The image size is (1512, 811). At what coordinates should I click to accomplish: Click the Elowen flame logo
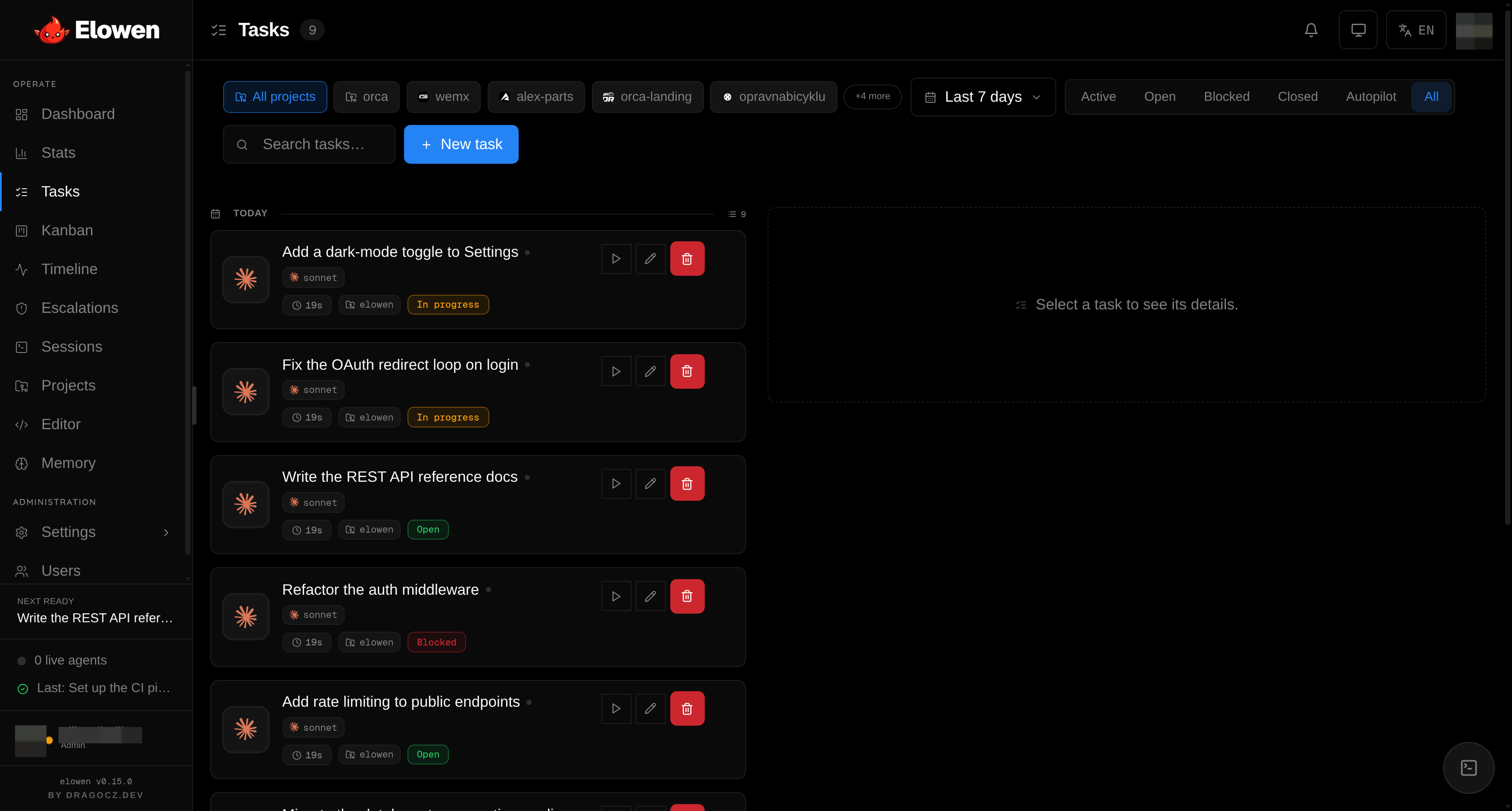pyautogui.click(x=52, y=29)
